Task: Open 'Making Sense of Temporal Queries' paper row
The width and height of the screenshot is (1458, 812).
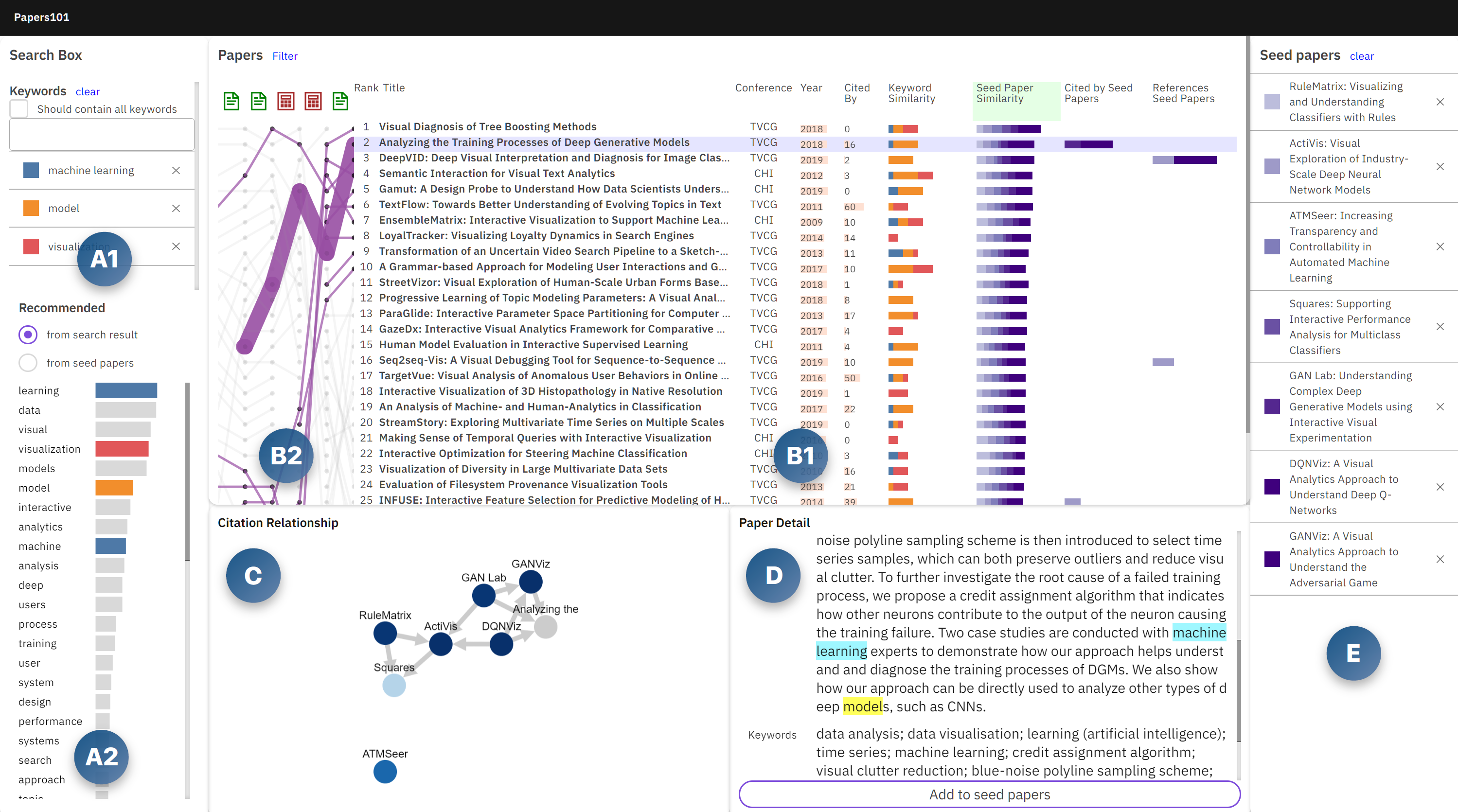Action: point(545,438)
